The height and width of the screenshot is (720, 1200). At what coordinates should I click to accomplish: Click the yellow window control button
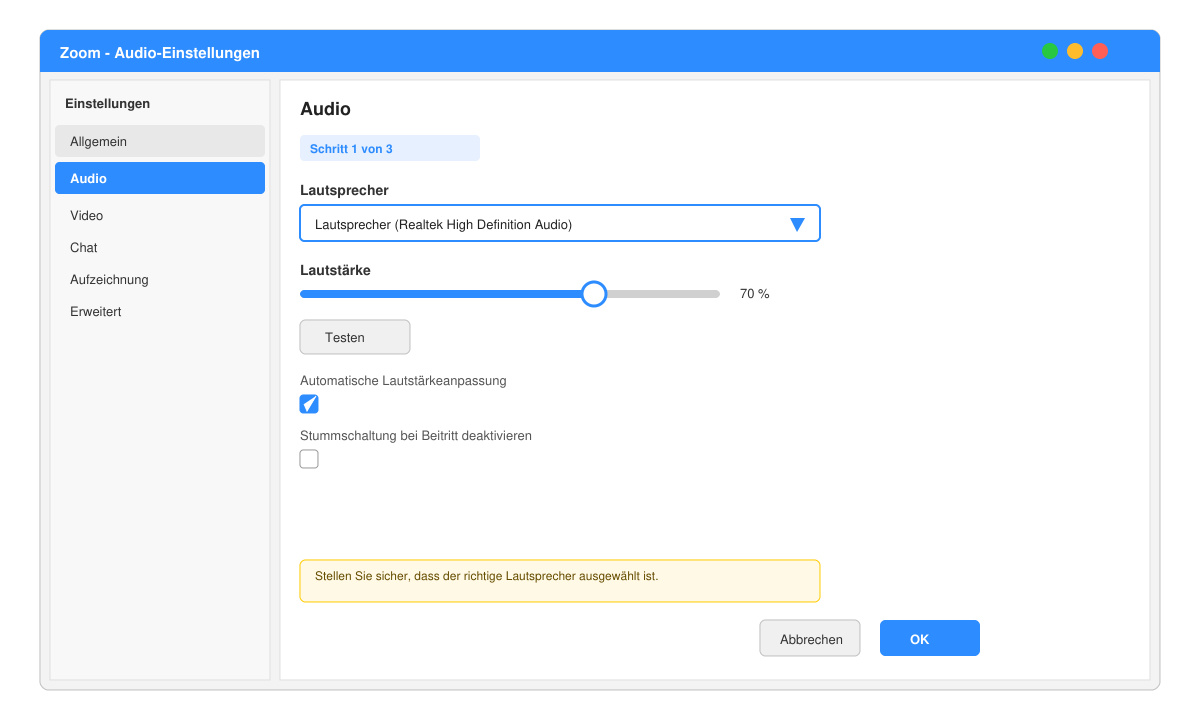coord(1075,51)
